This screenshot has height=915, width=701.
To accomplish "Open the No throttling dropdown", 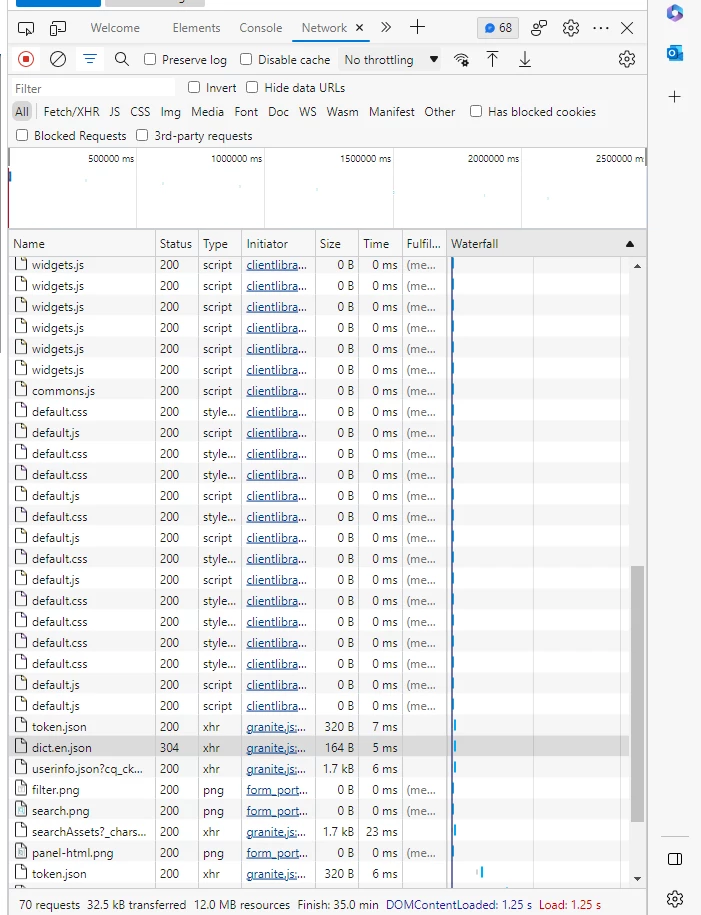I will (x=390, y=60).
